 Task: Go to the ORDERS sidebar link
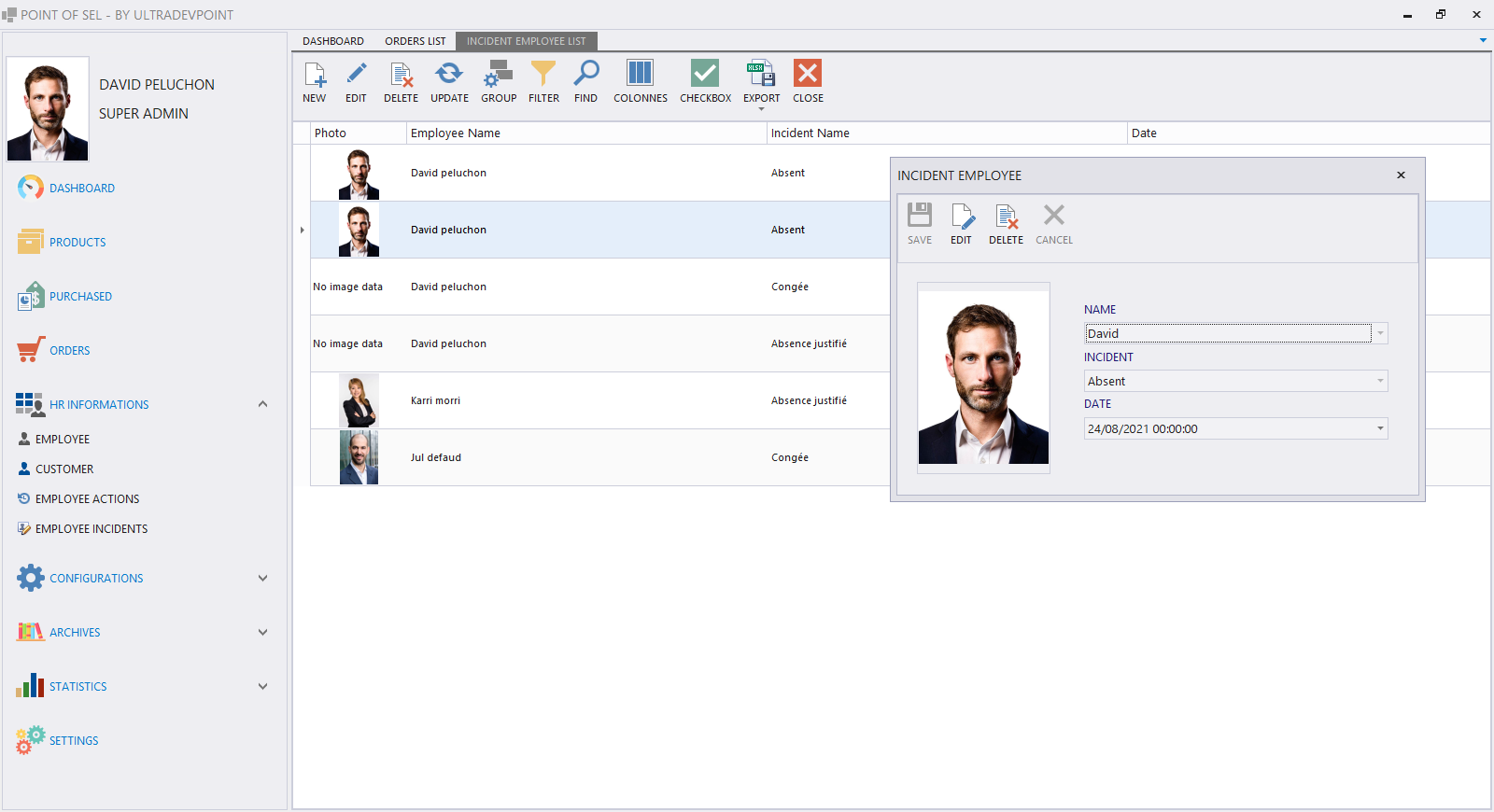70,350
